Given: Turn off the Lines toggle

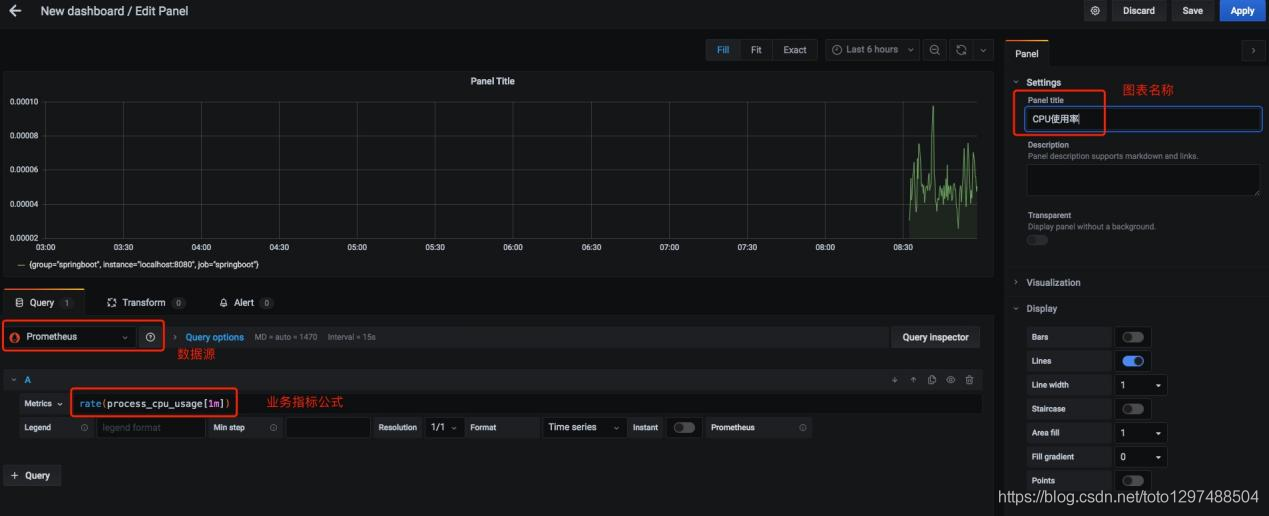Looking at the screenshot, I should coord(1133,361).
